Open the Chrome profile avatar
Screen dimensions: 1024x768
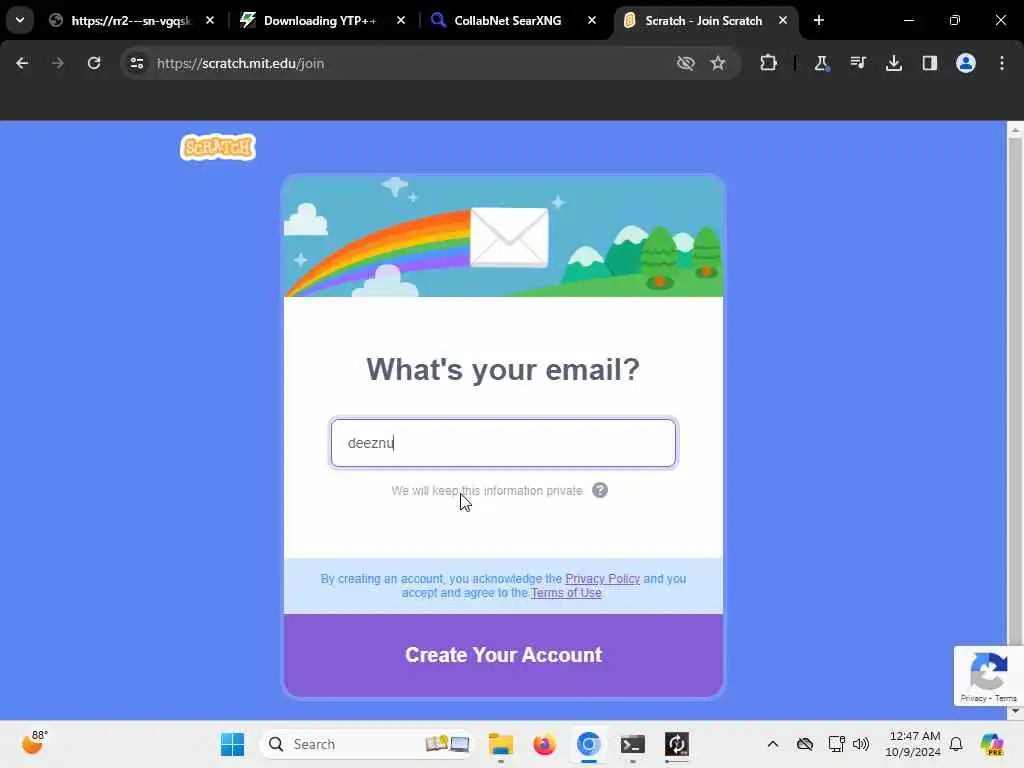pyautogui.click(x=966, y=63)
